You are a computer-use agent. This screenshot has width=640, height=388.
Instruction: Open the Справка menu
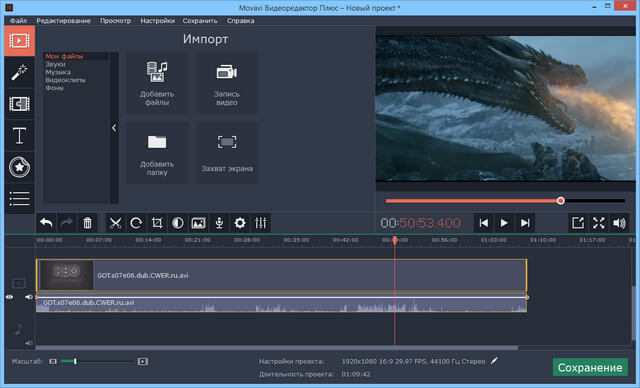(x=241, y=20)
